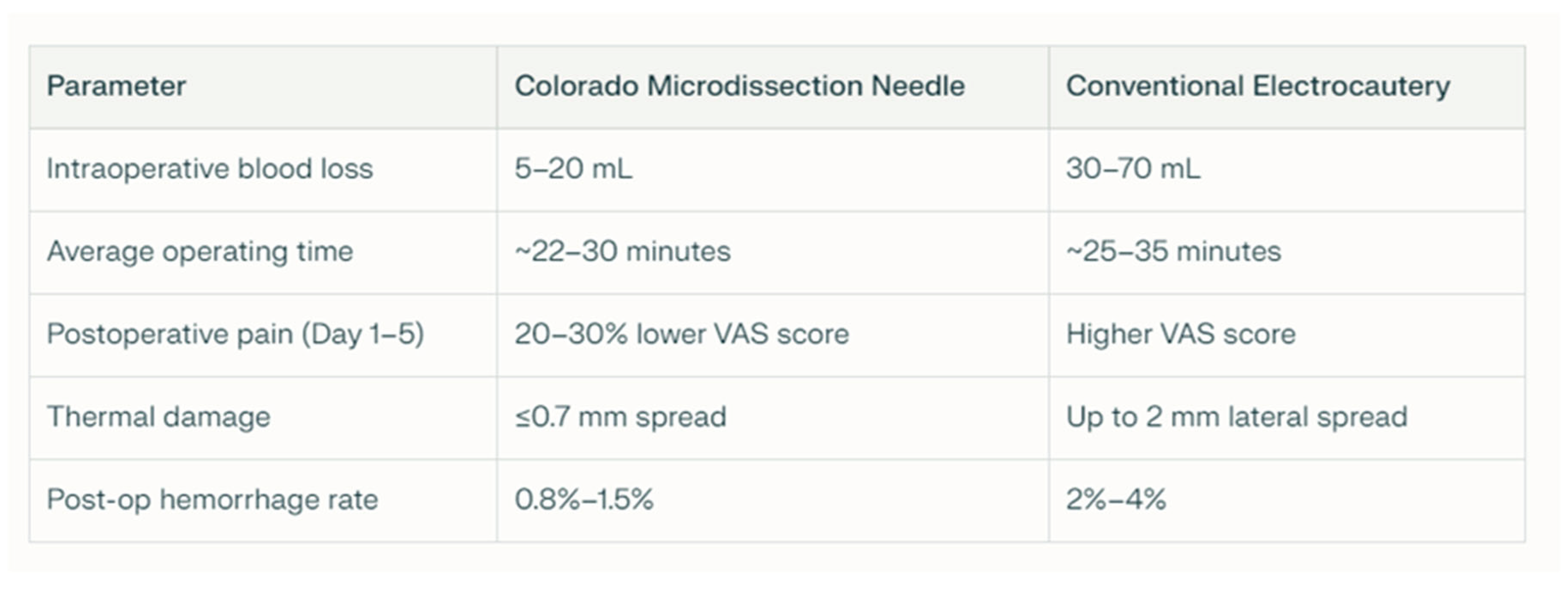Click the Parameter column header
The width and height of the screenshot is (1568, 592).
[116, 87]
